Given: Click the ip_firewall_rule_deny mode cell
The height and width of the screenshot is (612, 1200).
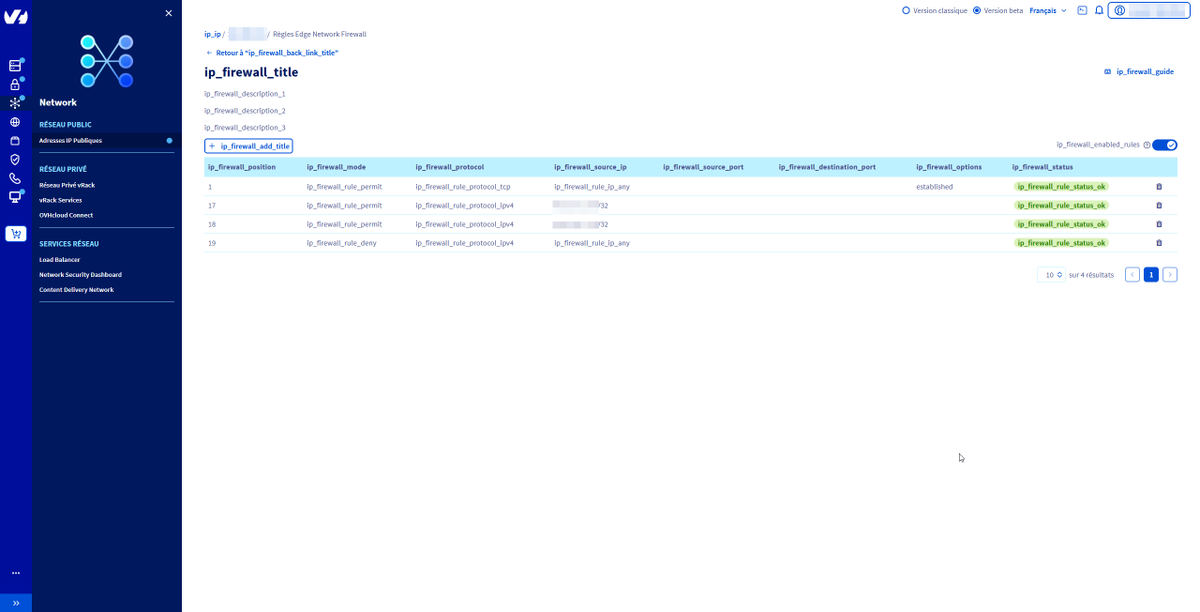Looking at the screenshot, I should pos(342,243).
